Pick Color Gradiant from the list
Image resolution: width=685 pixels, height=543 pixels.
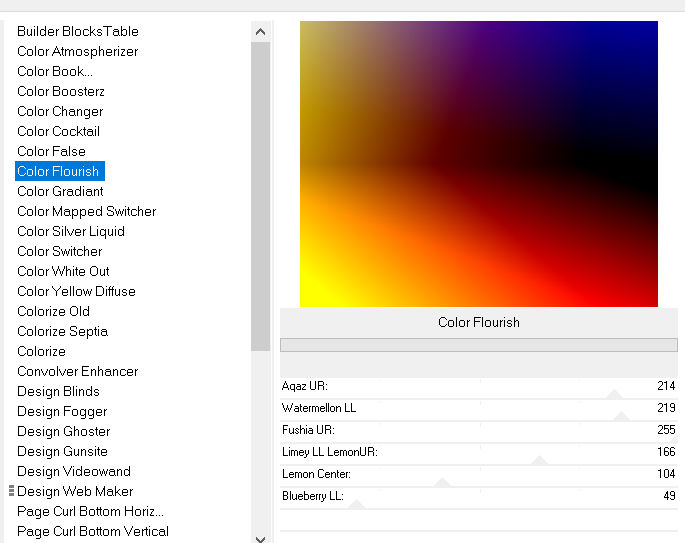pos(60,191)
